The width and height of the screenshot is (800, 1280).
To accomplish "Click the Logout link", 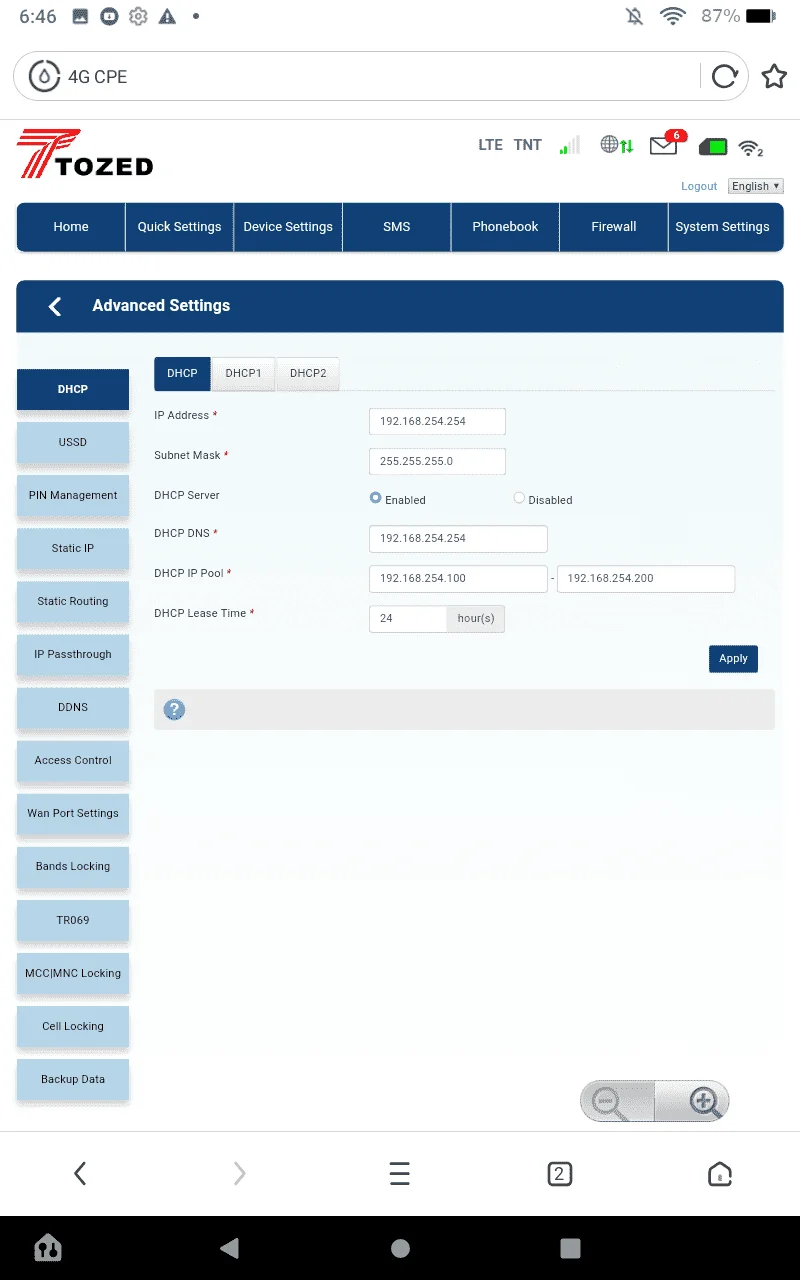I will tap(699, 186).
